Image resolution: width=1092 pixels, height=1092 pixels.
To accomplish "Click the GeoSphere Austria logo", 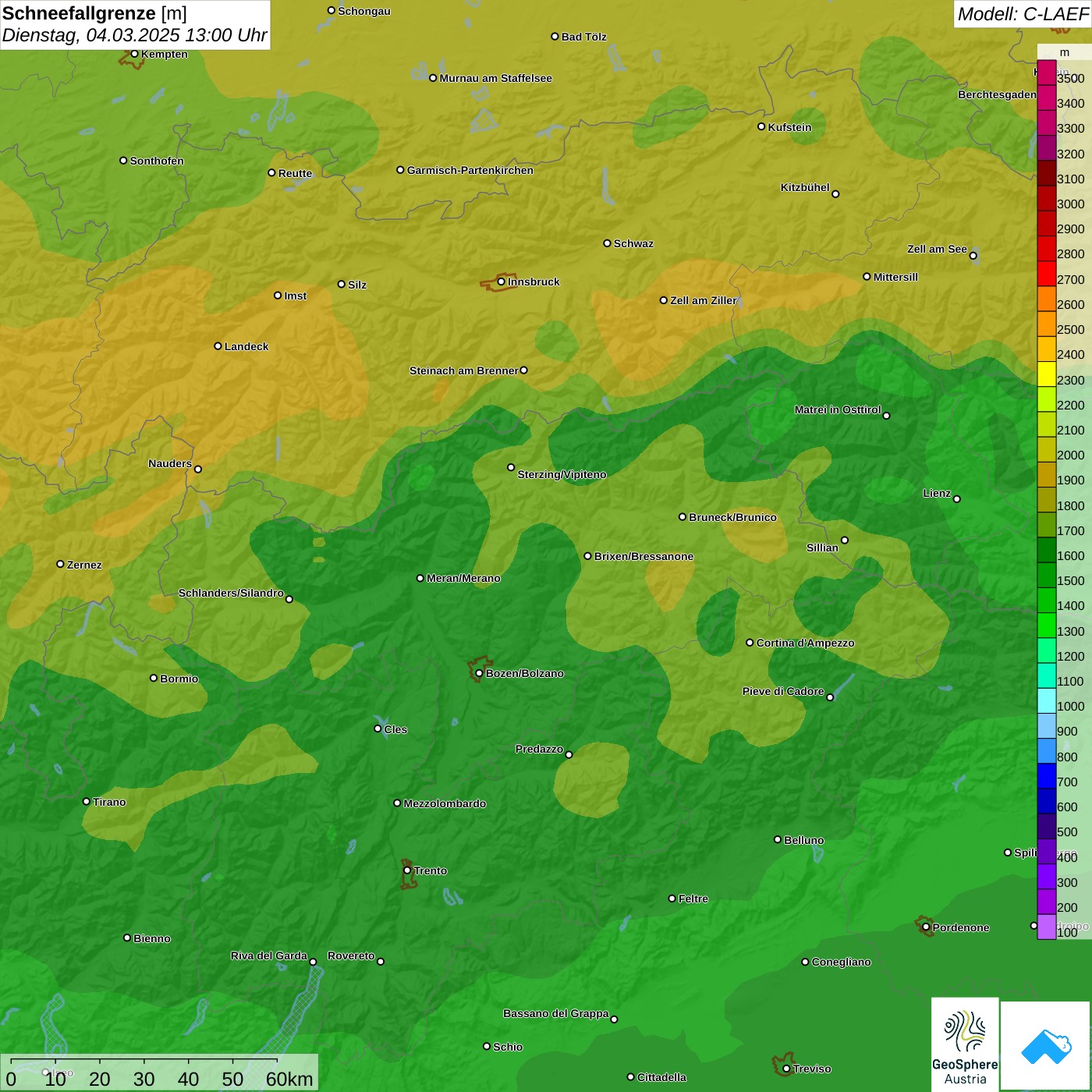I will point(965,1045).
